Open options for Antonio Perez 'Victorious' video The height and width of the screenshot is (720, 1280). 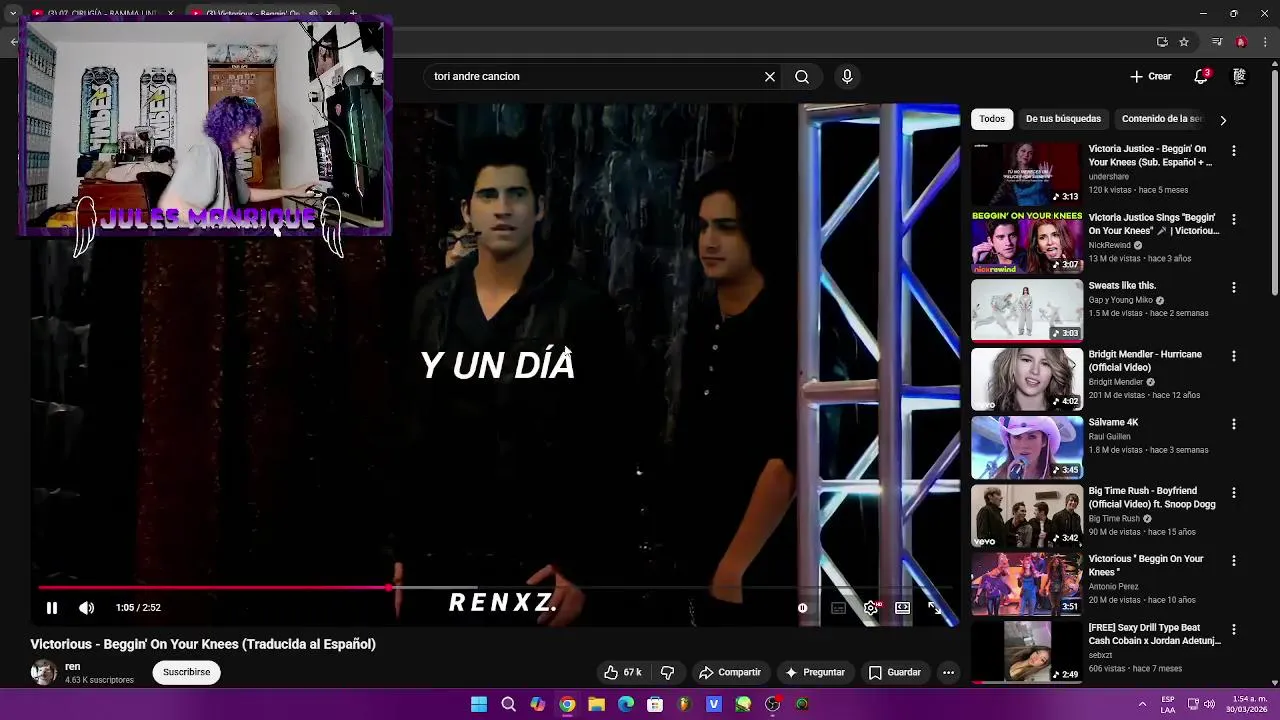coord(1233,561)
